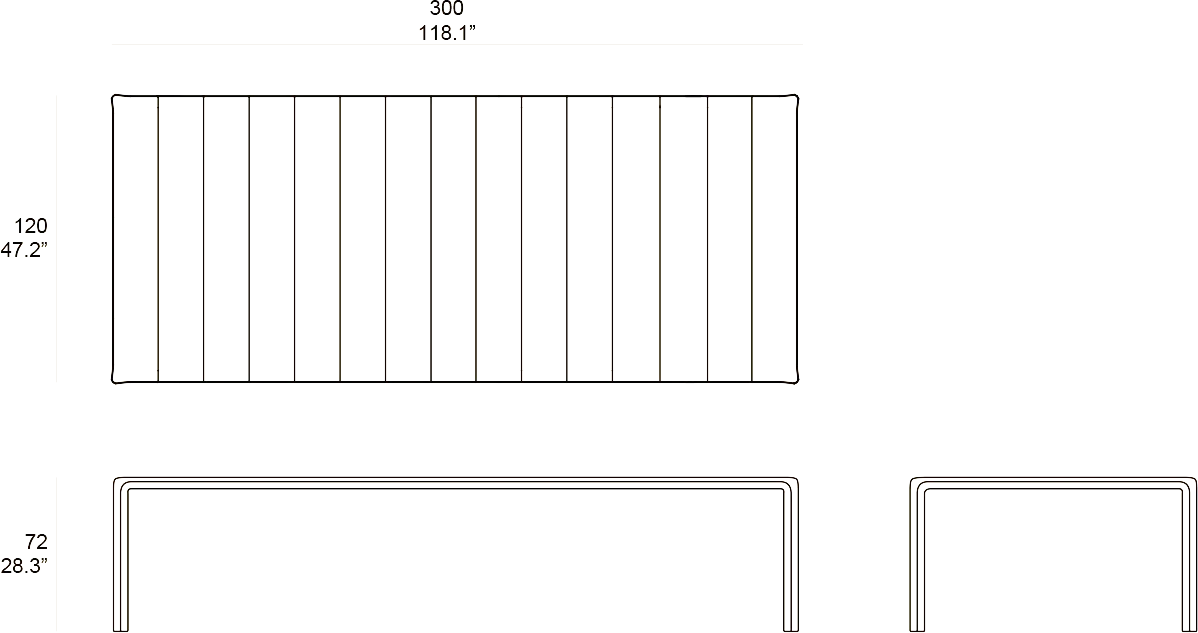Image resolution: width=1198 pixels, height=633 pixels.
Task: Select the long front elevation drawing
Action: [456, 554]
